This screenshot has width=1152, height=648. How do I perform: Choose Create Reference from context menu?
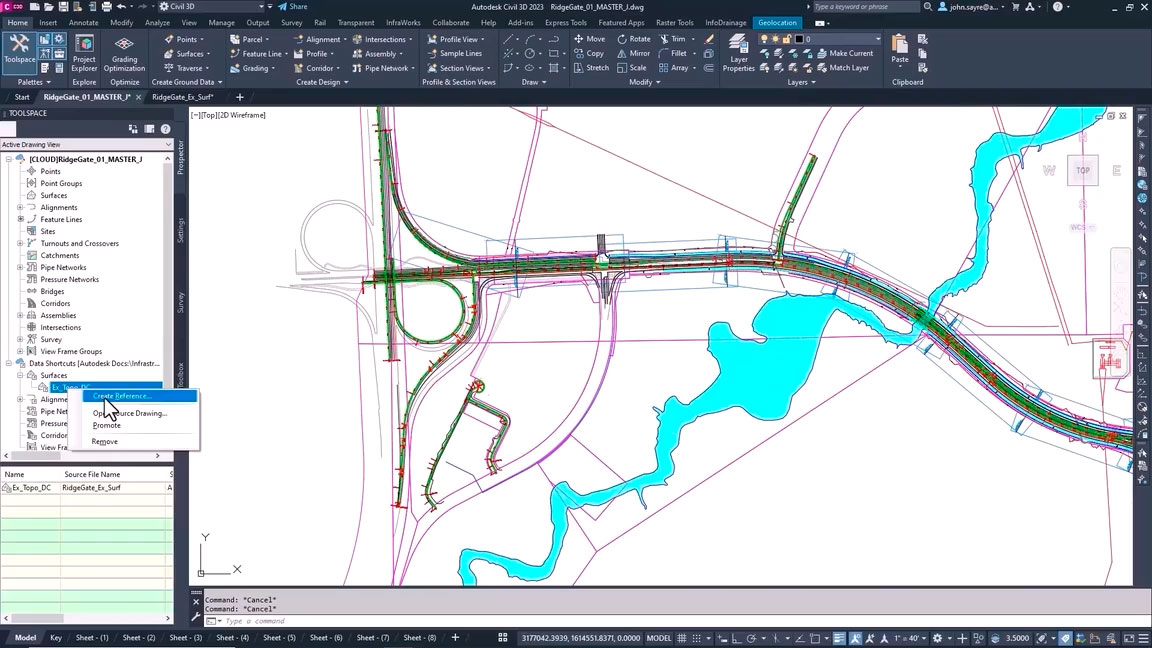(x=121, y=396)
